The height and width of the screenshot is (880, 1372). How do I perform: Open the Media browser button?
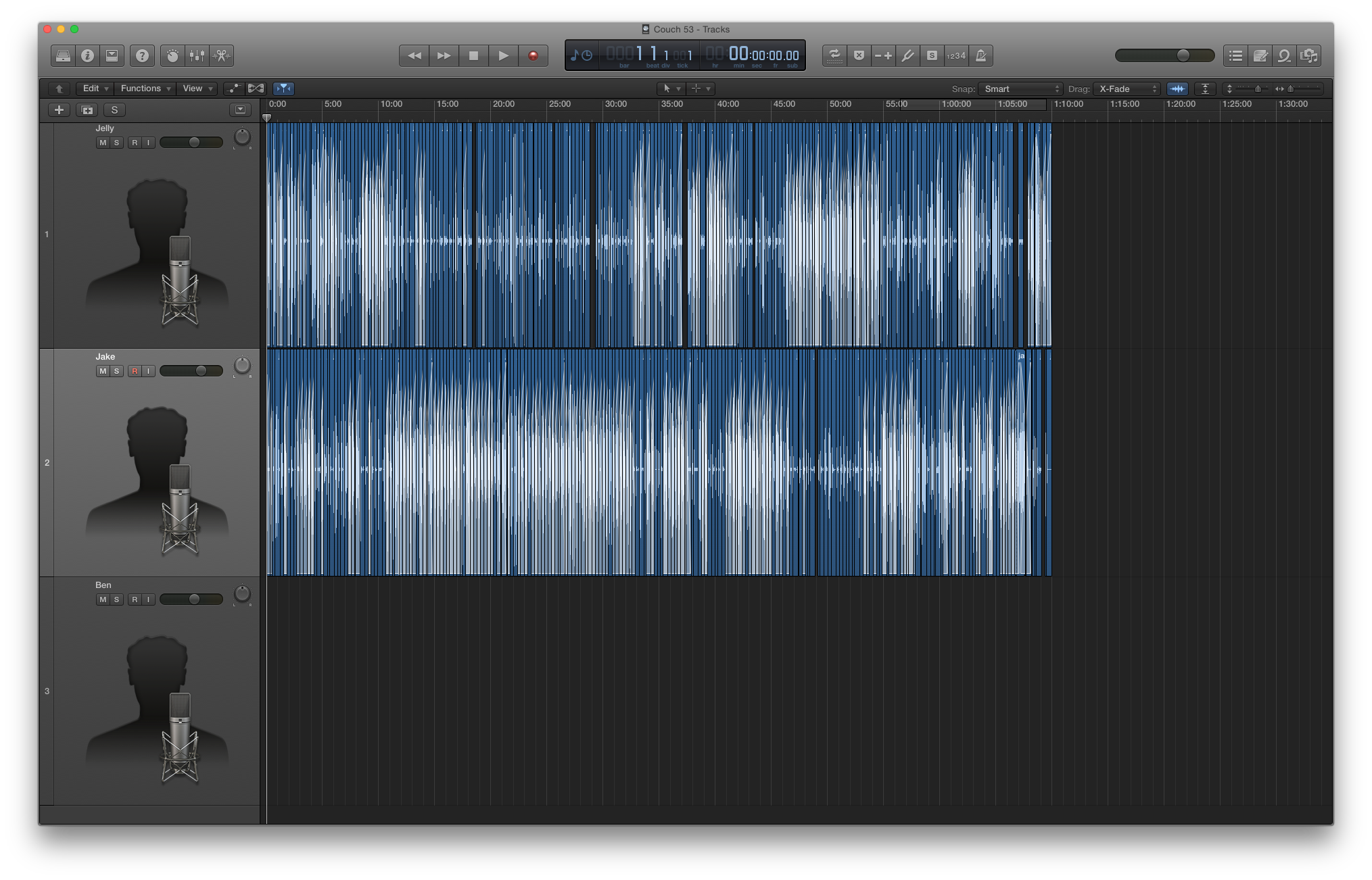[1309, 55]
